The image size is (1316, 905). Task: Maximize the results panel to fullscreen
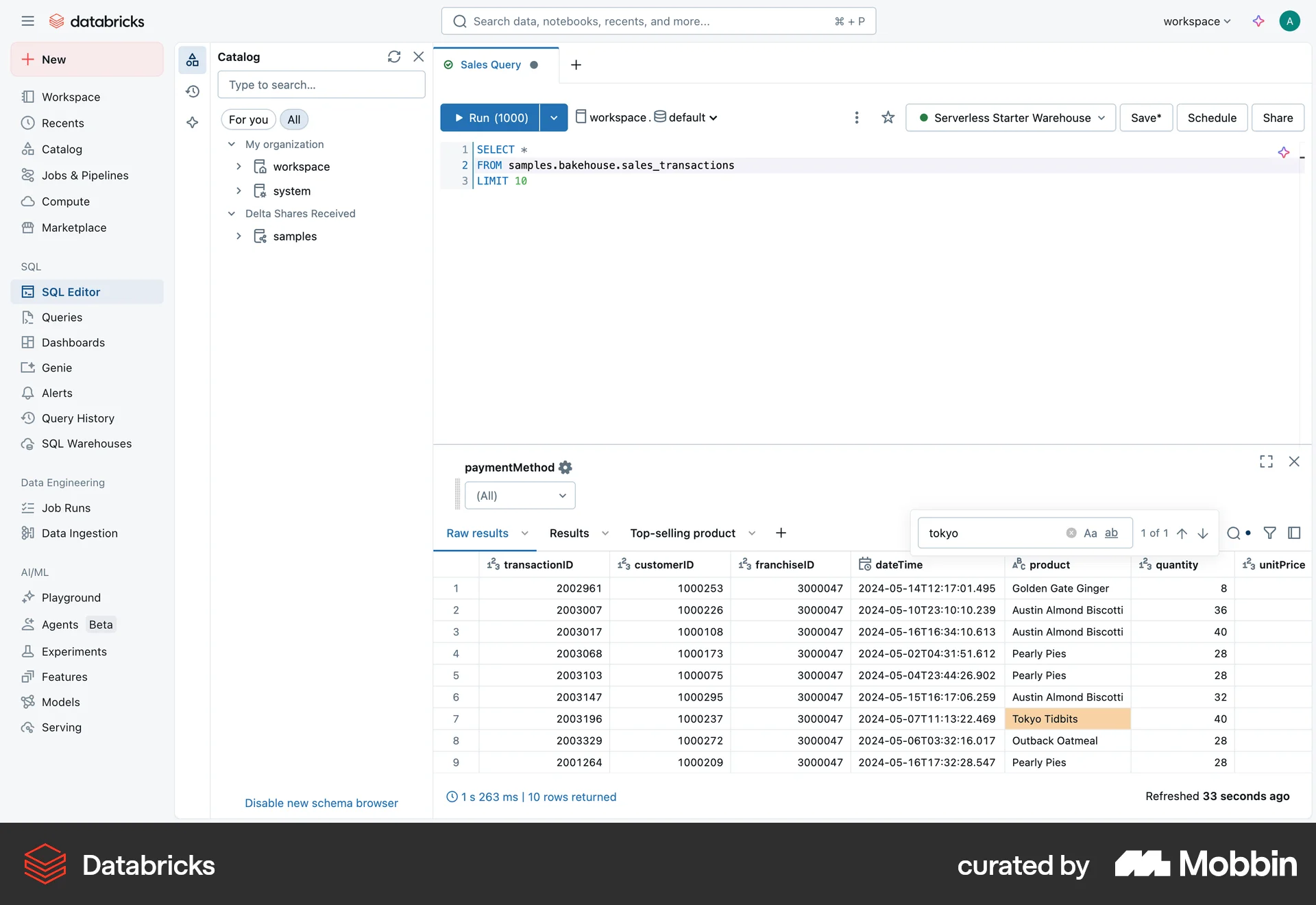coord(1265,461)
